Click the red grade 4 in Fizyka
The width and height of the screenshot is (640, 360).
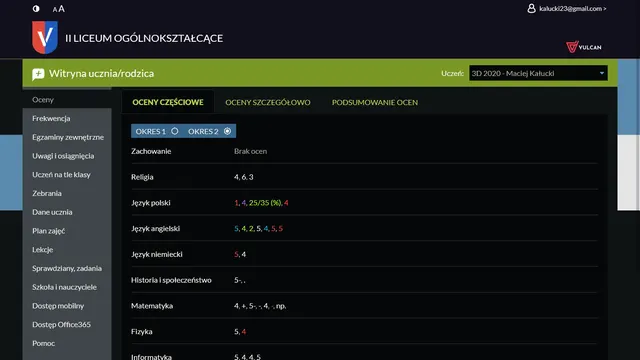click(x=244, y=332)
